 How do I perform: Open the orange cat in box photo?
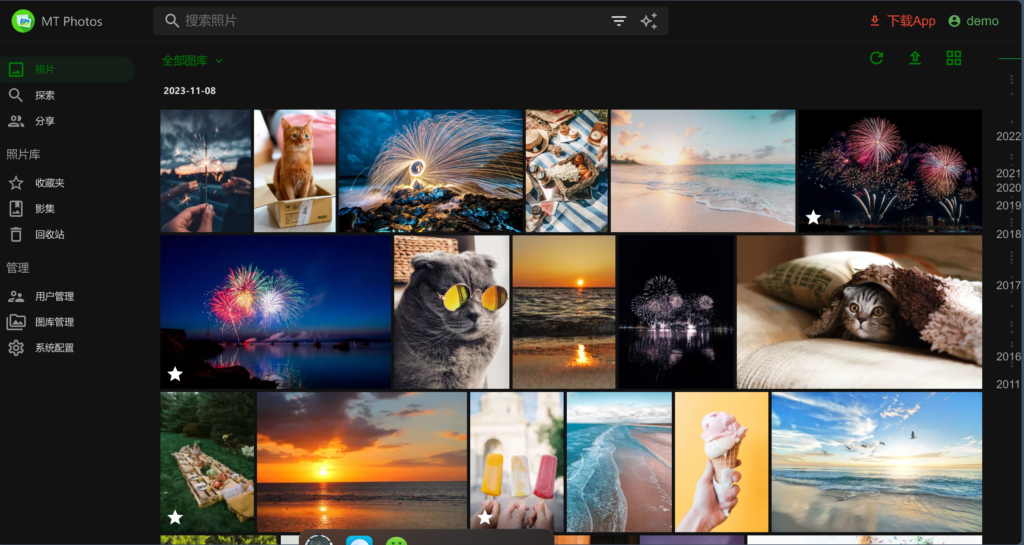coord(295,171)
